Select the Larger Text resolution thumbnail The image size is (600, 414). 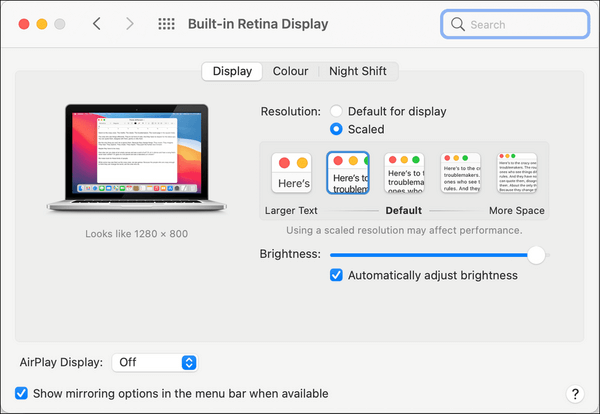292,174
